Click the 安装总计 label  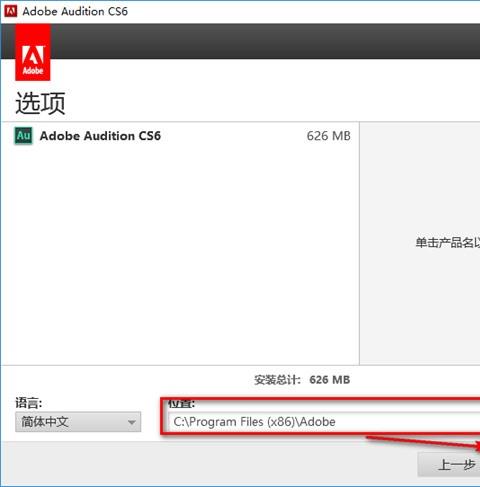[x=277, y=380]
